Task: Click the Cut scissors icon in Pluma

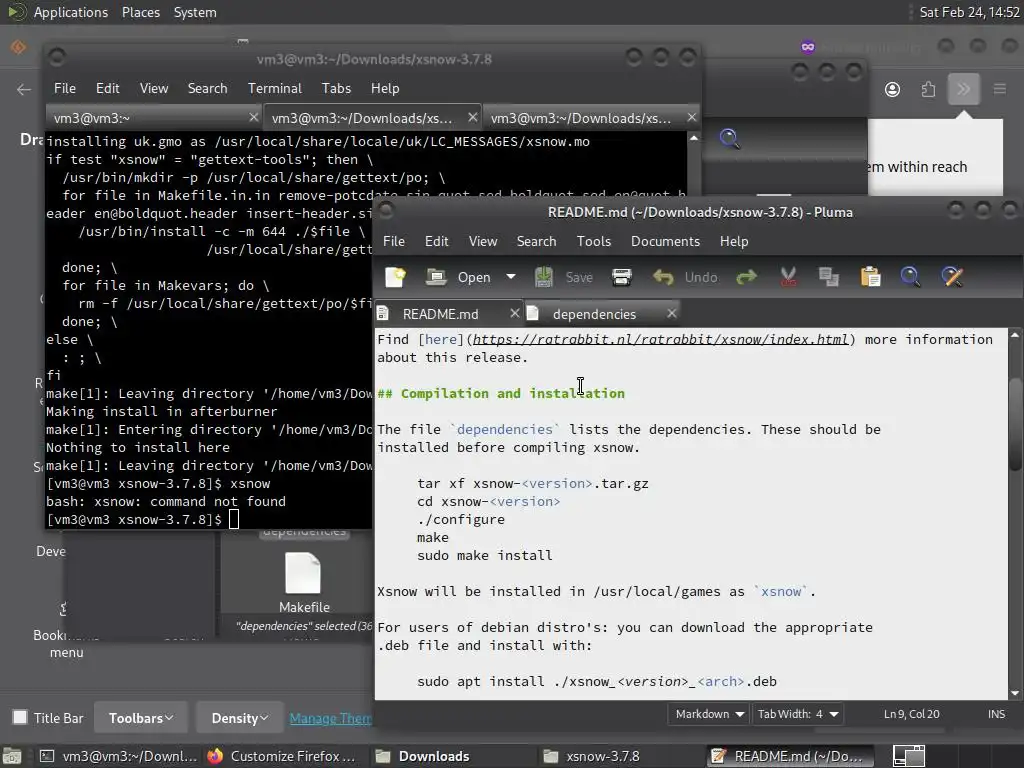Action: 788,277
